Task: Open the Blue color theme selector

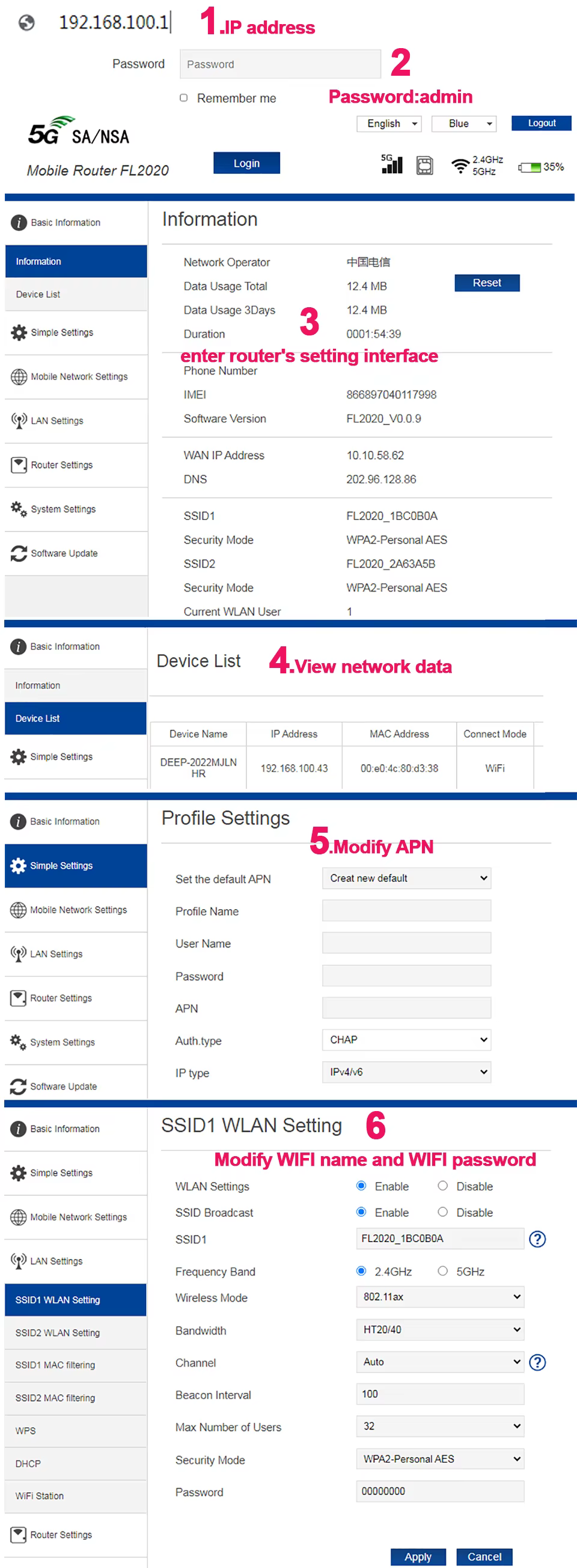Action: coord(464,124)
